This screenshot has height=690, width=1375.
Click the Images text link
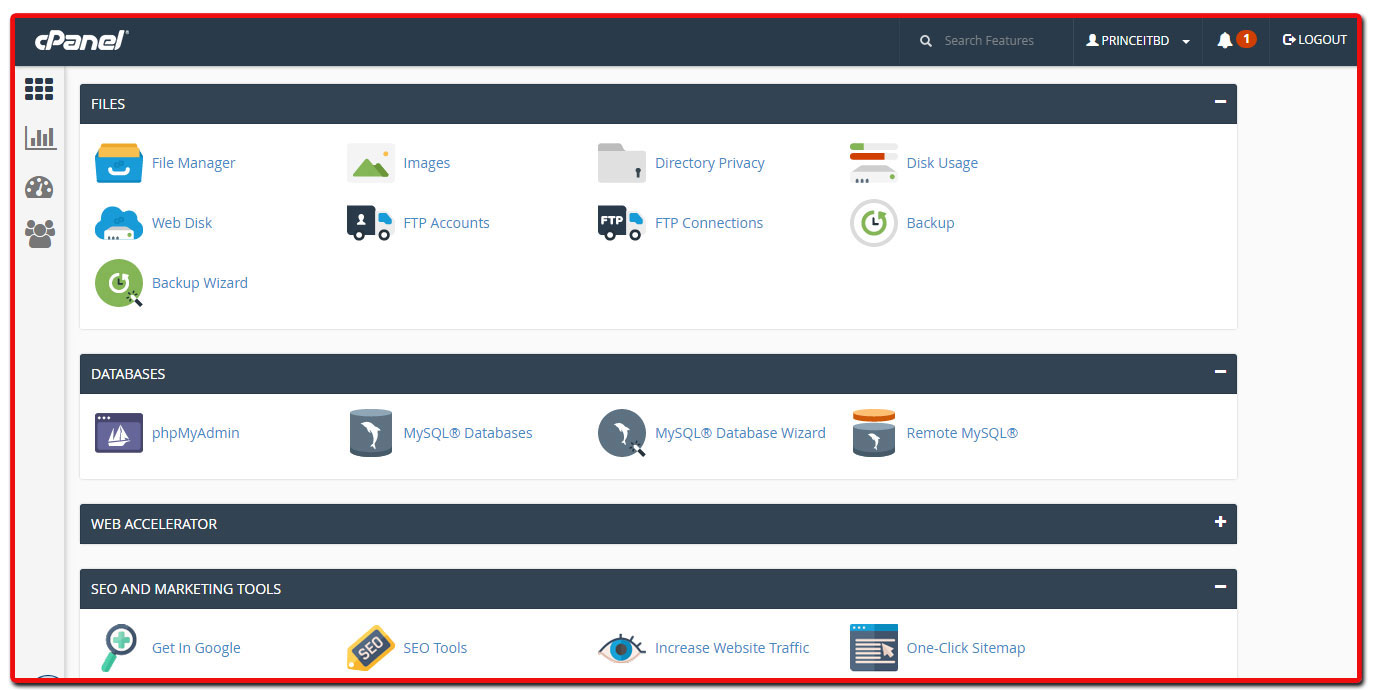[x=427, y=163]
